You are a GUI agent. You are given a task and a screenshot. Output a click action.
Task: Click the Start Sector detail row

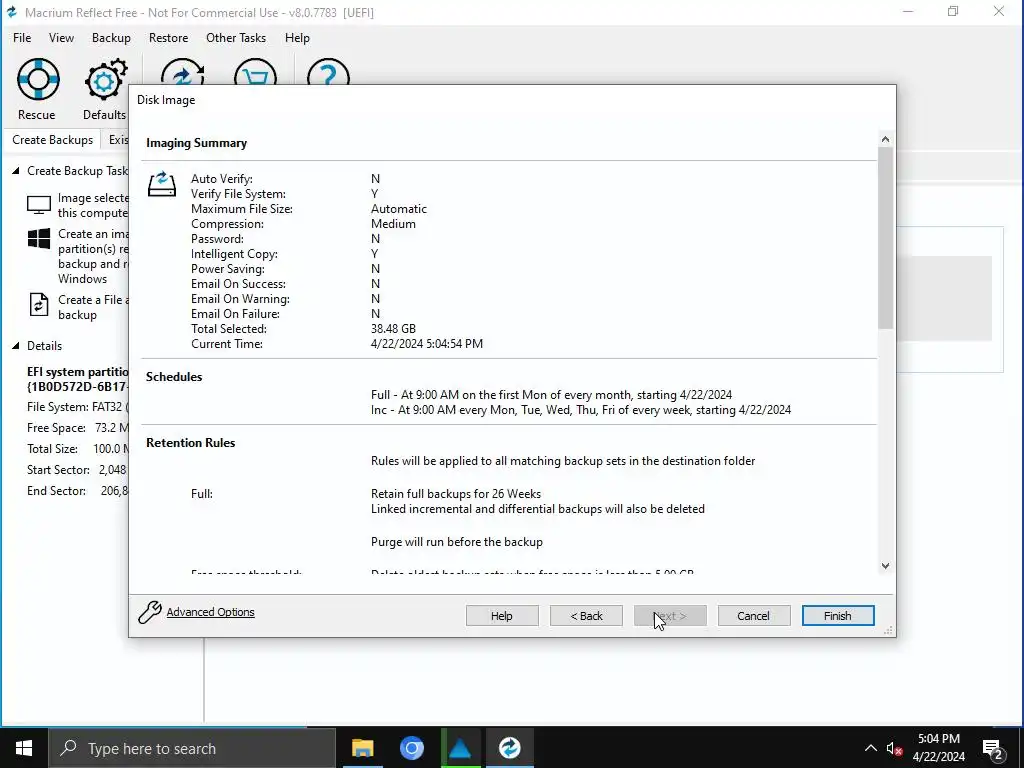78,470
